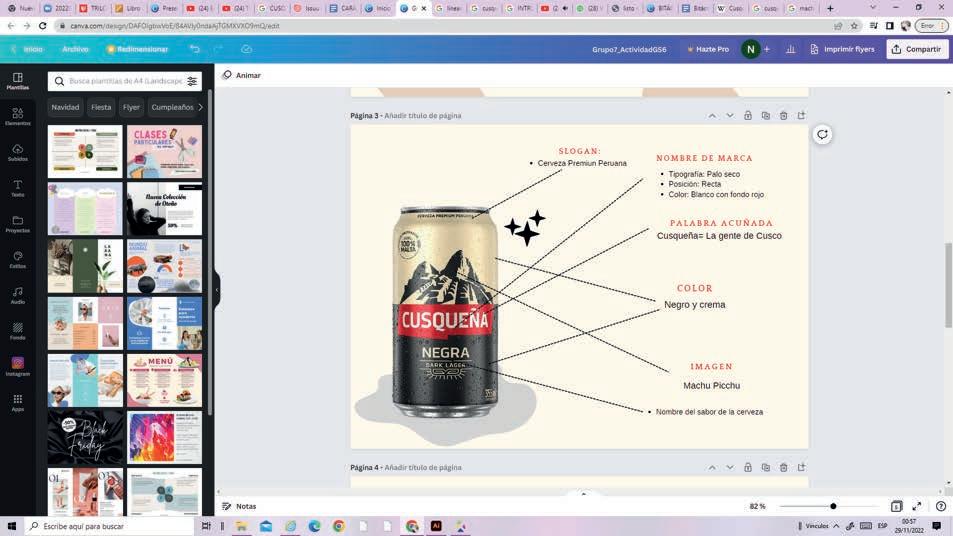Add a page after Página 3
Screen dimensions: 953x536
point(801,115)
